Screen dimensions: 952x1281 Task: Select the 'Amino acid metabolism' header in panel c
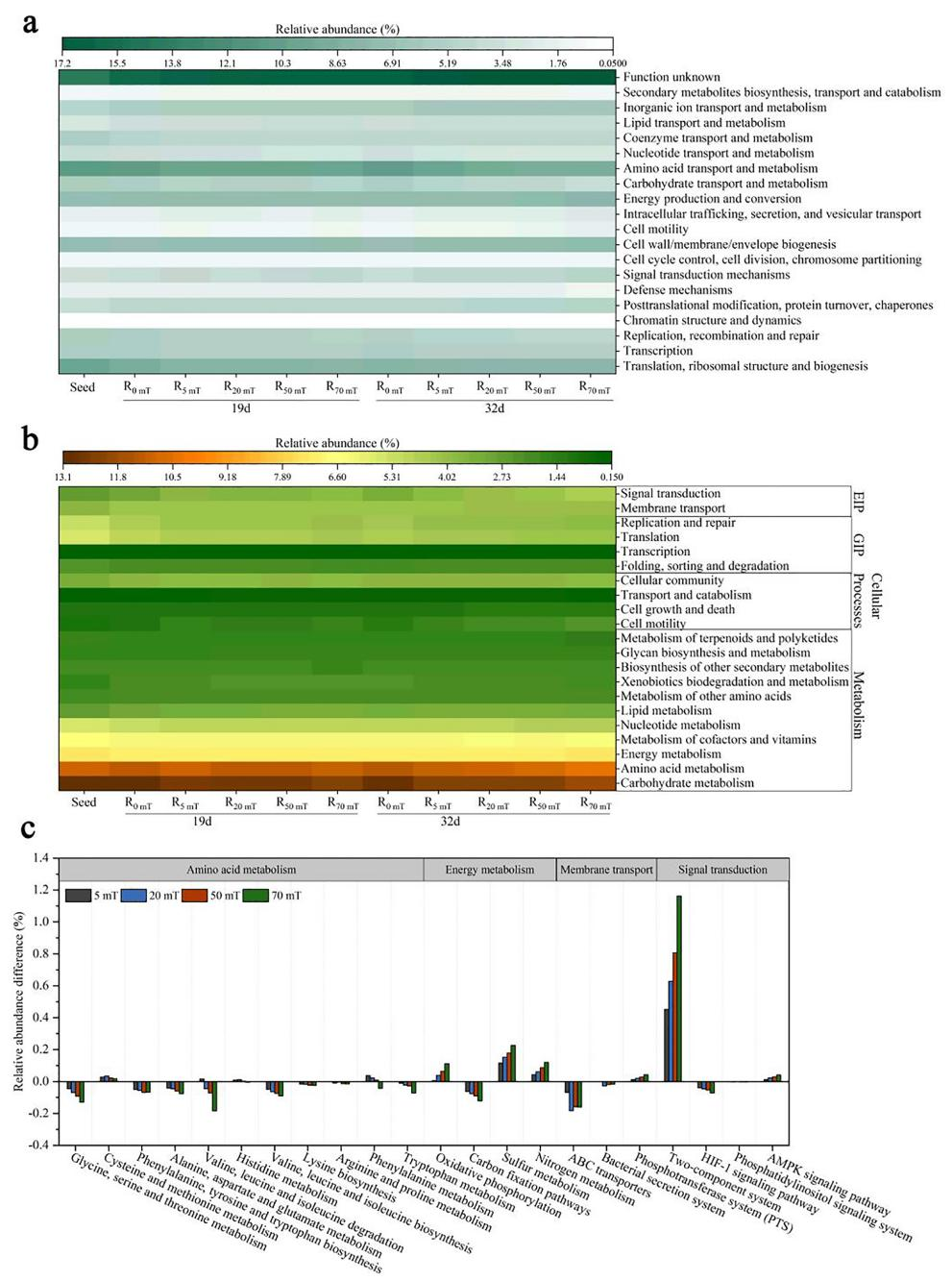pyautogui.click(x=241, y=870)
